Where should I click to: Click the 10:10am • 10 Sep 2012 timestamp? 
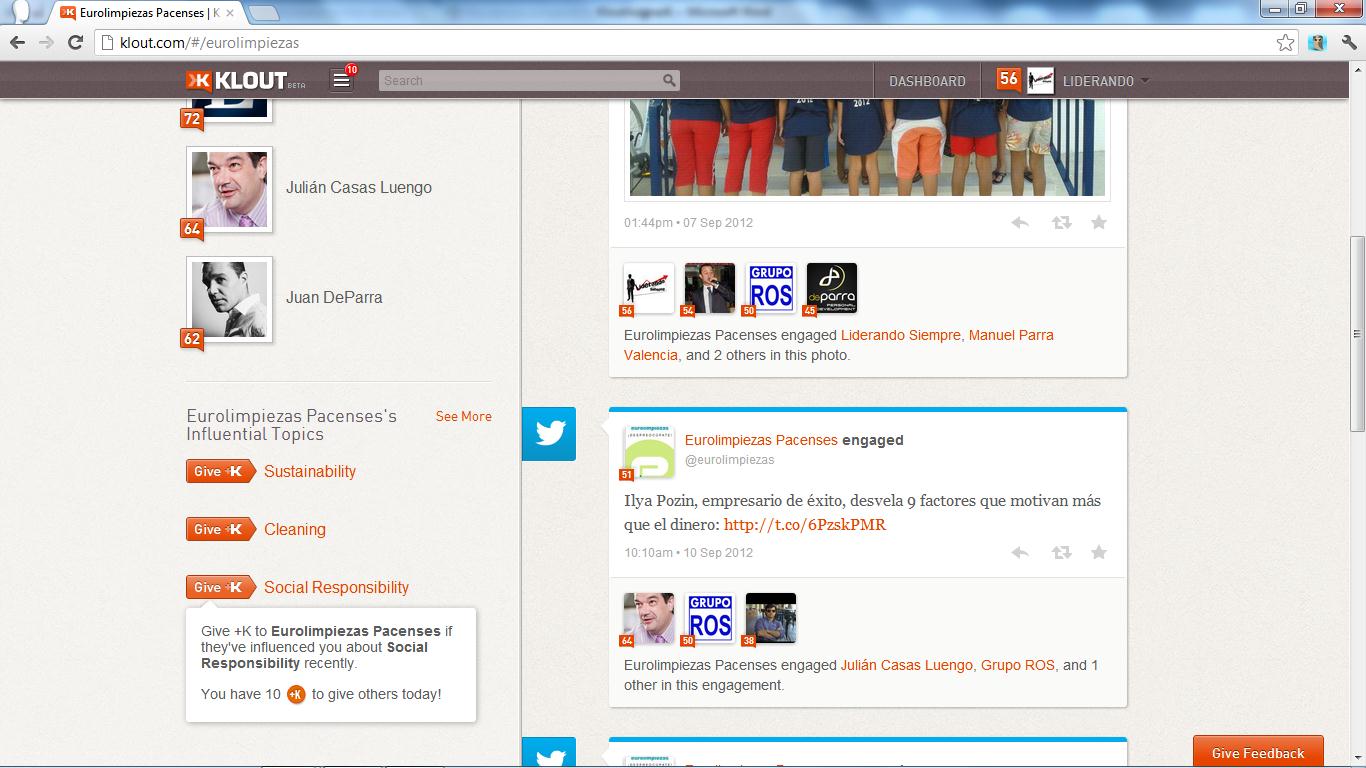tap(688, 553)
